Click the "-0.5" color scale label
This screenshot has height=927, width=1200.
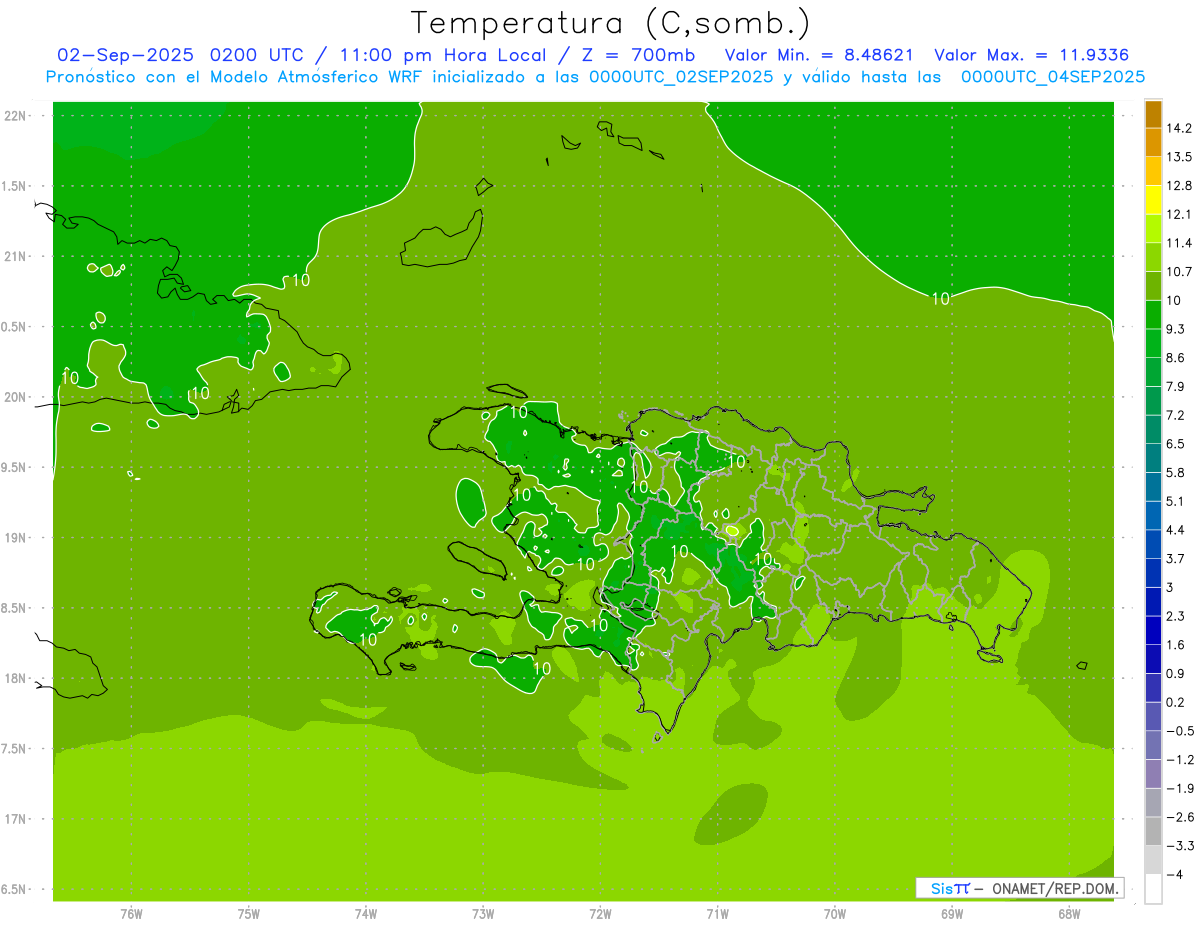pyautogui.click(x=1179, y=731)
